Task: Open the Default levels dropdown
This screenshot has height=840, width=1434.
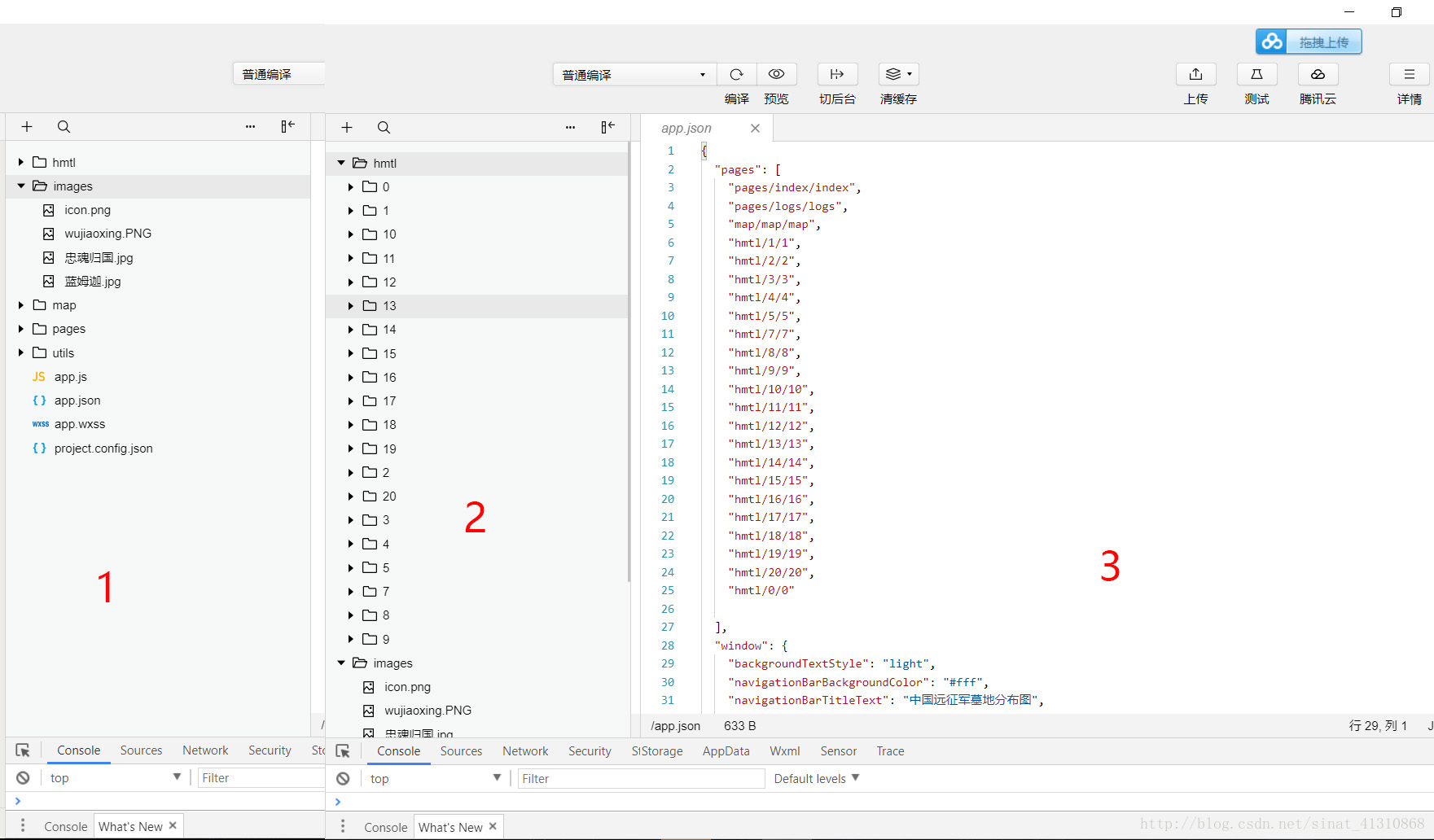Action: (x=817, y=779)
